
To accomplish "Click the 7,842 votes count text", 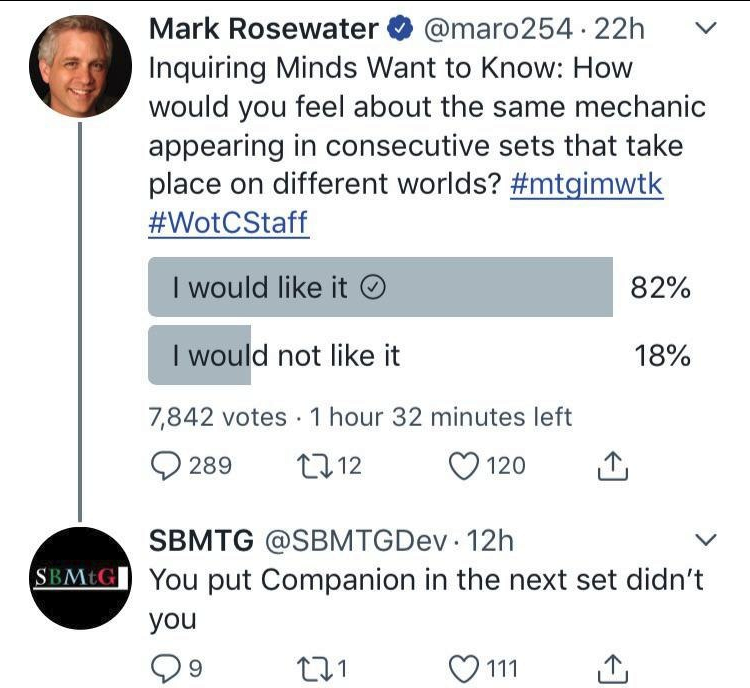I will (217, 416).
